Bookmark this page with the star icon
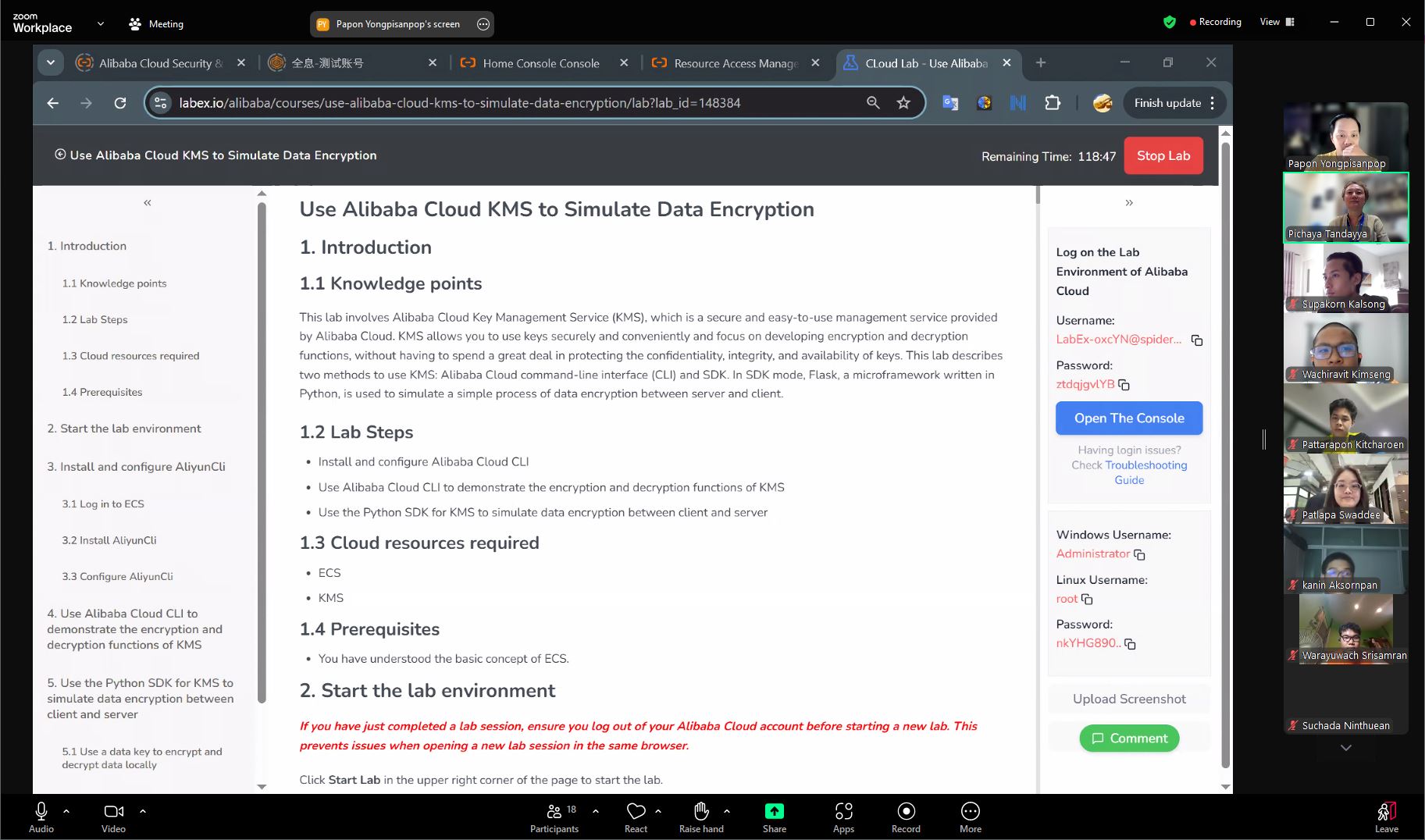The width and height of the screenshot is (1425, 840). tap(903, 103)
